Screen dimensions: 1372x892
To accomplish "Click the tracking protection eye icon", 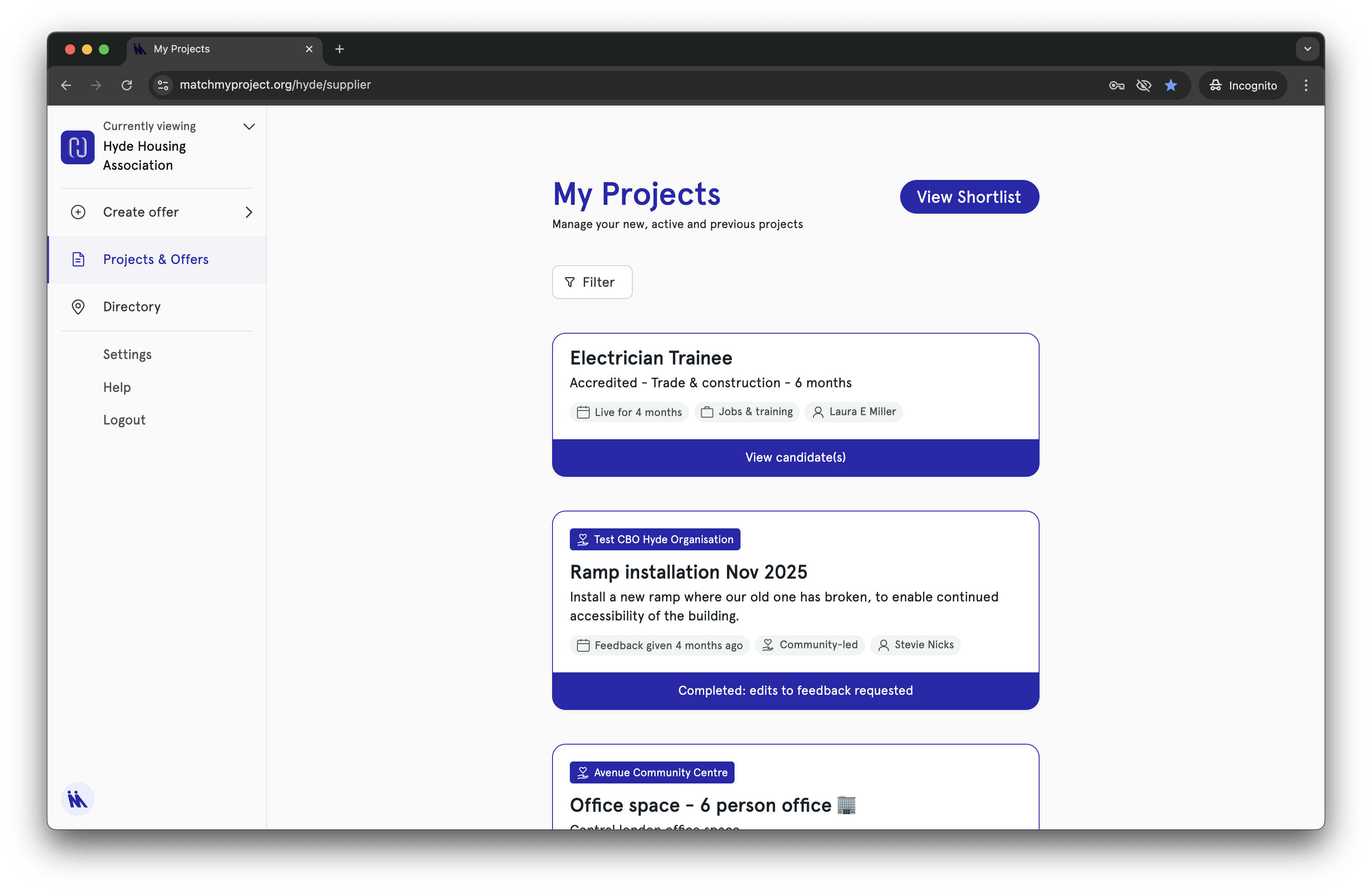I will (x=1143, y=85).
